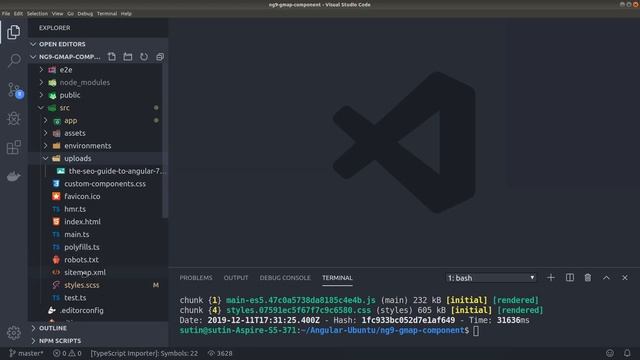Open the View menu
This screenshot has width=640, height=360.
58,13
